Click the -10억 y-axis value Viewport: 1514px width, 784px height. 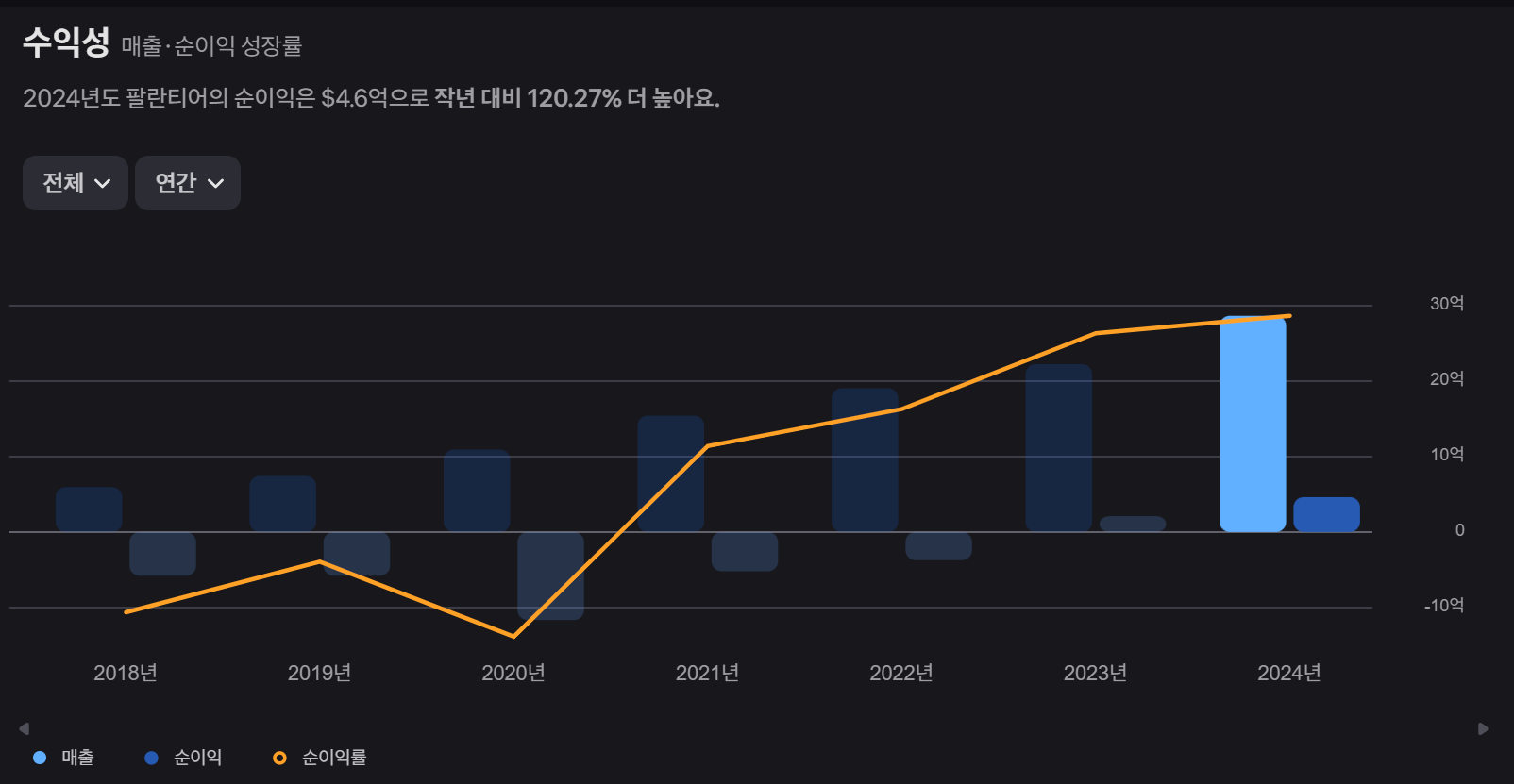click(1444, 606)
